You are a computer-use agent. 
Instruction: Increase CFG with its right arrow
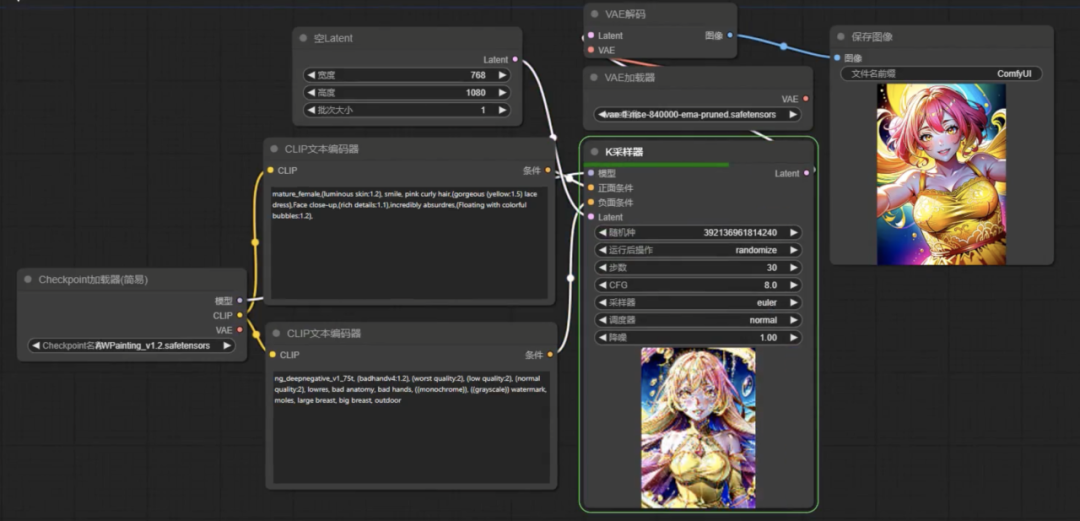click(793, 285)
